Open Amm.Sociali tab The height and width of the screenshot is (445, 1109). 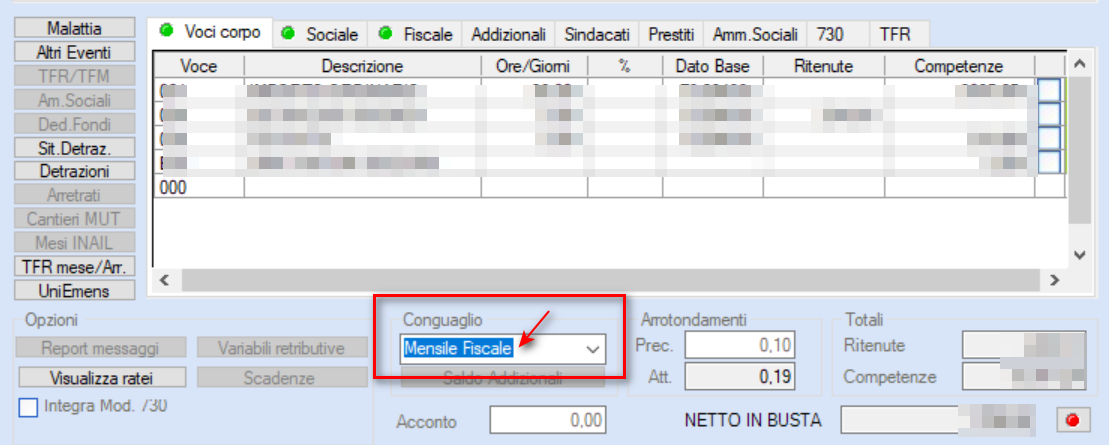click(755, 34)
